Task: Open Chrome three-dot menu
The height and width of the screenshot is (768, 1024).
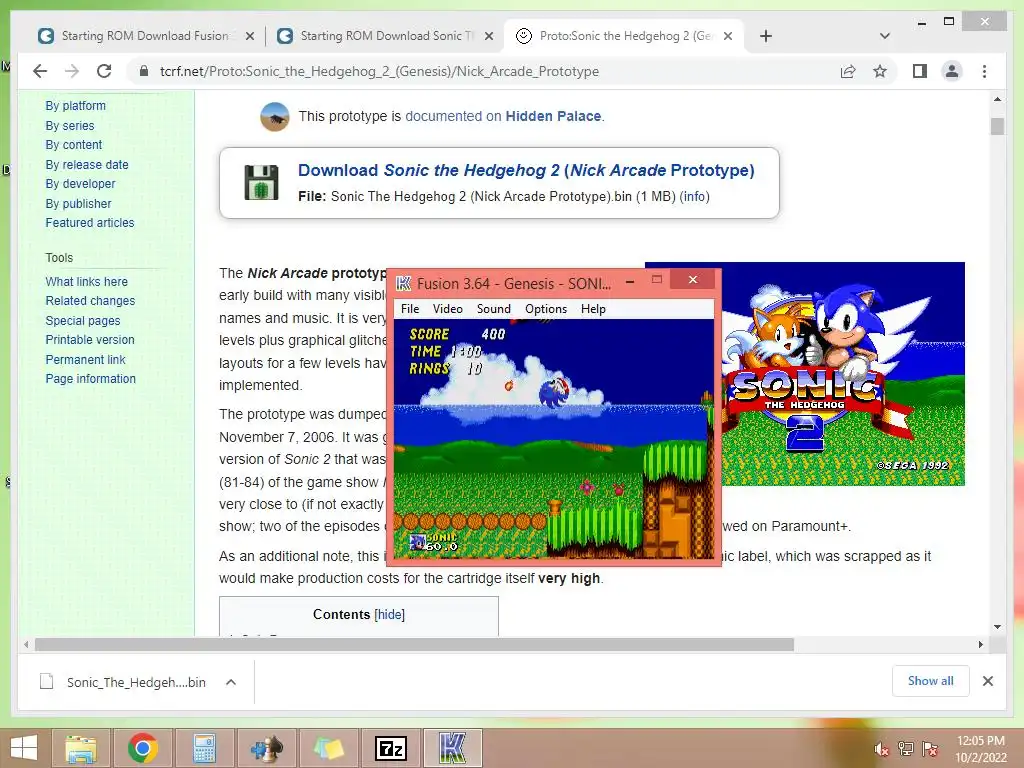Action: tap(985, 71)
